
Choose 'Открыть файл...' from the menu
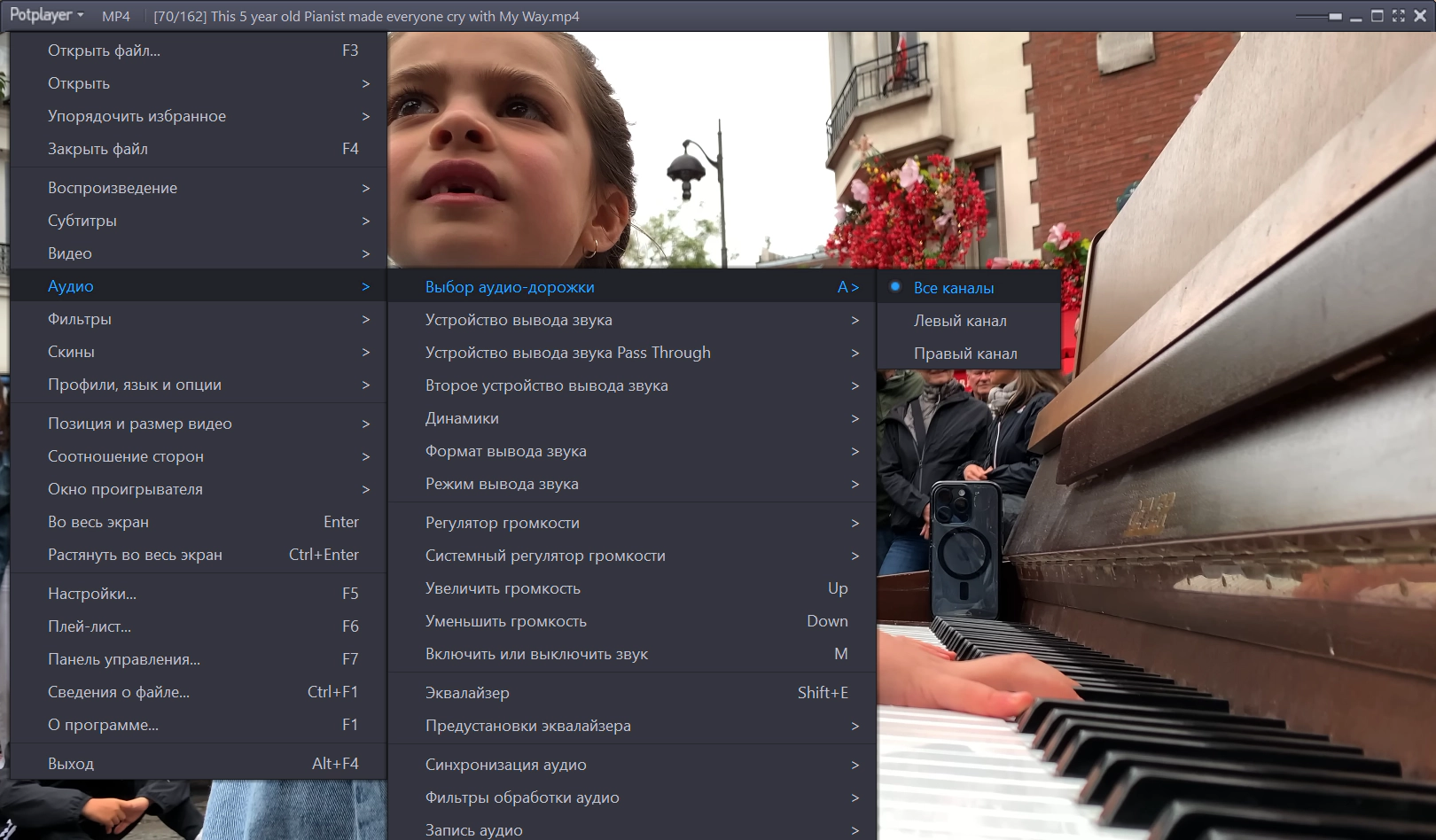199,51
